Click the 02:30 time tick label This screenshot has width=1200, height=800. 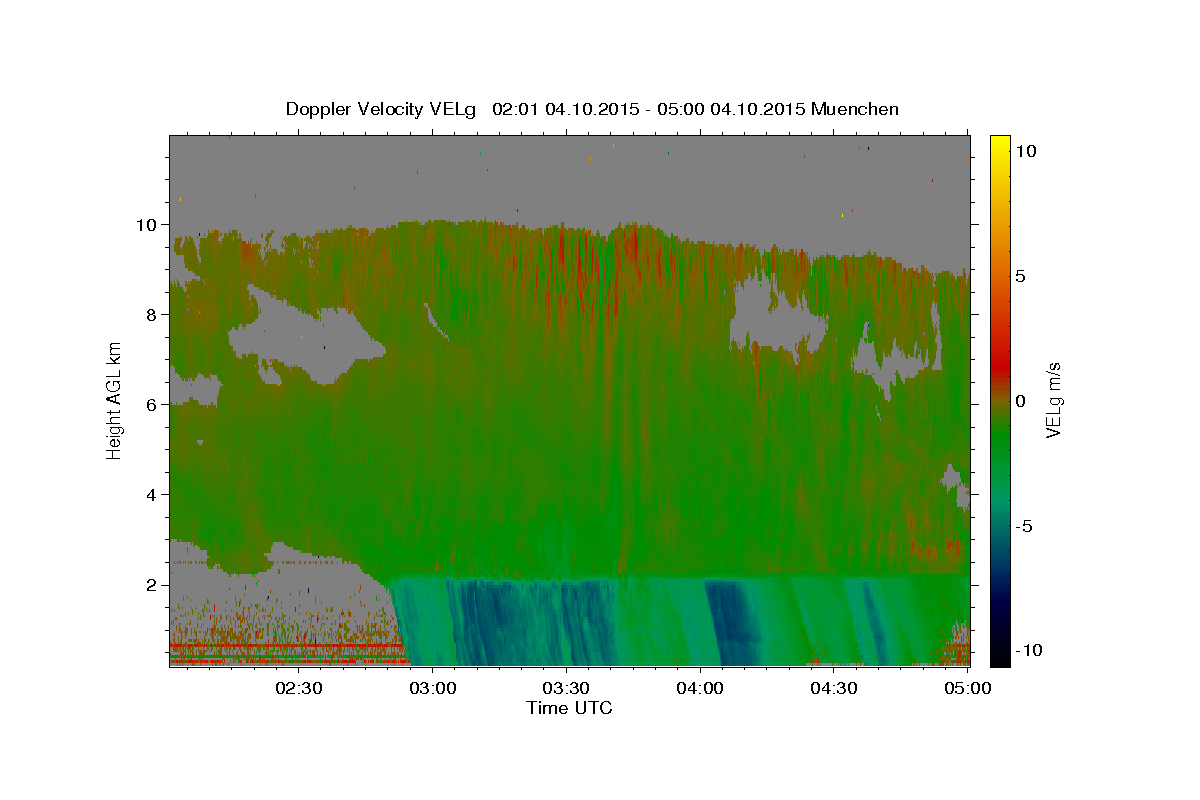(x=299, y=688)
